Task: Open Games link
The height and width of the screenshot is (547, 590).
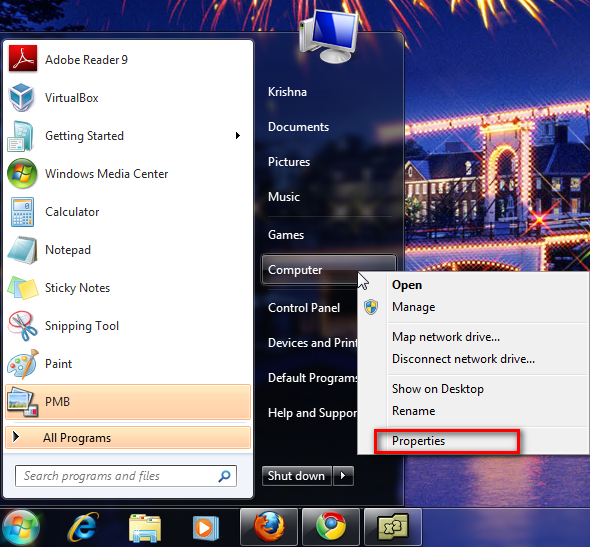Action: pos(286,235)
